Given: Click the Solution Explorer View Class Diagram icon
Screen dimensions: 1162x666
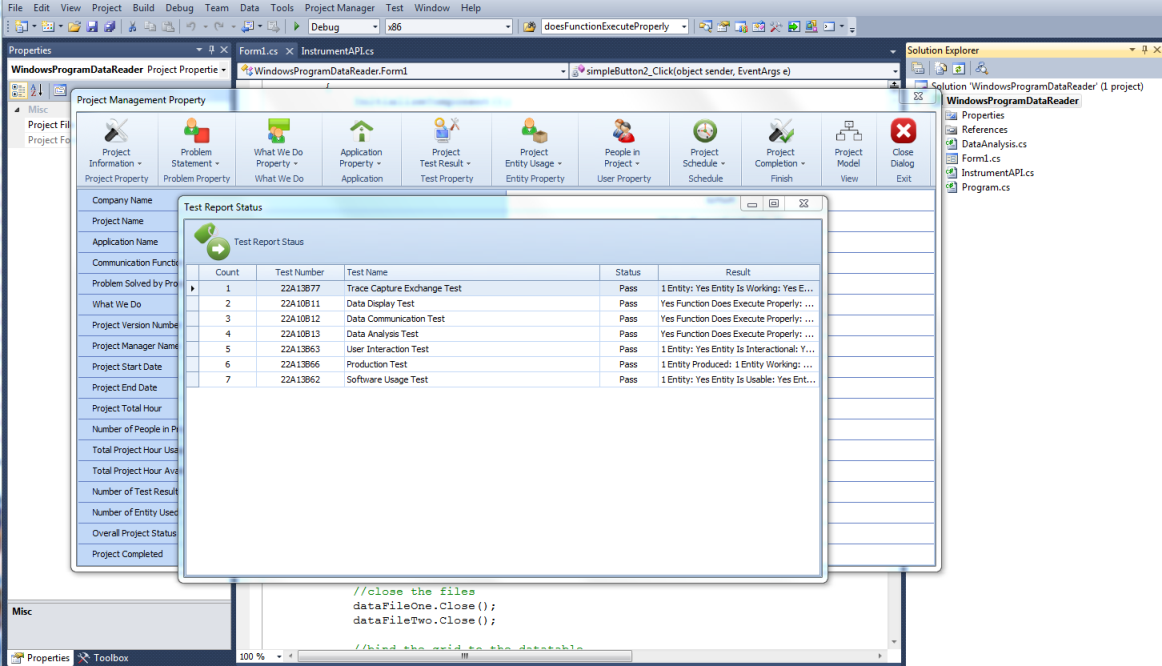Looking at the screenshot, I should [981, 68].
